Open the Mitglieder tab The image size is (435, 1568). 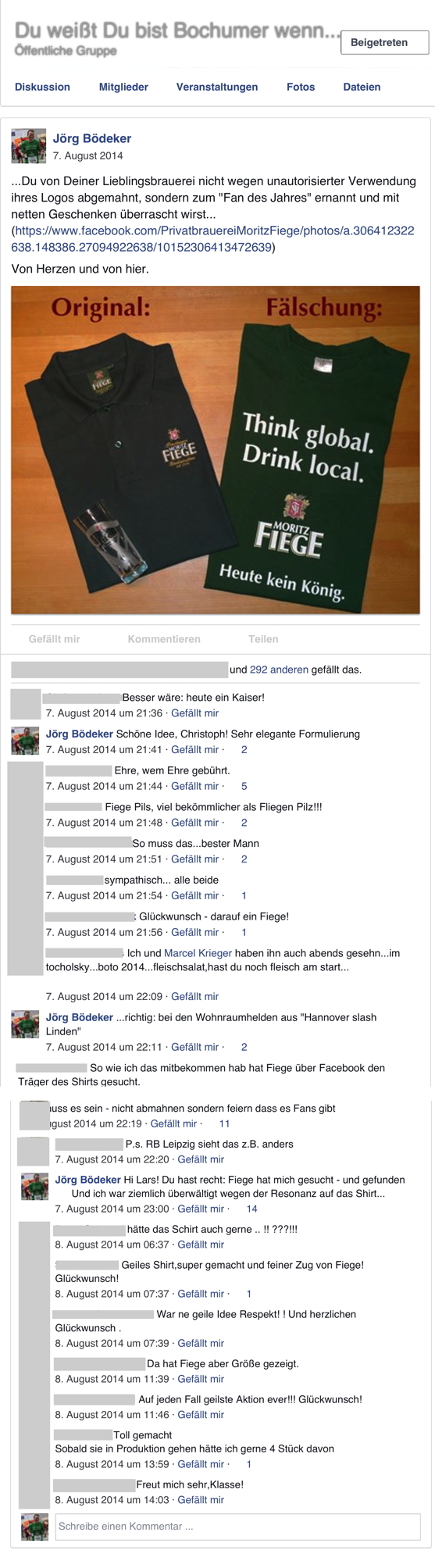pyautogui.click(x=123, y=87)
